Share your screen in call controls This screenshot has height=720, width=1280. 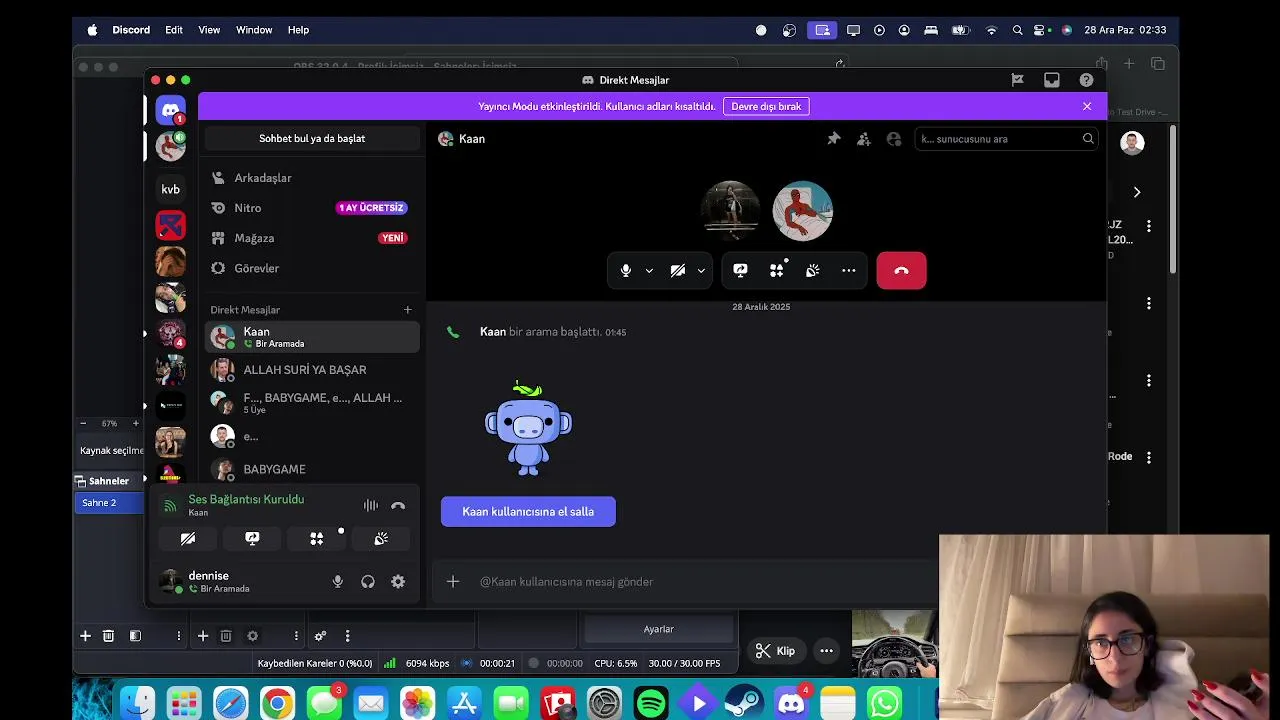[741, 270]
